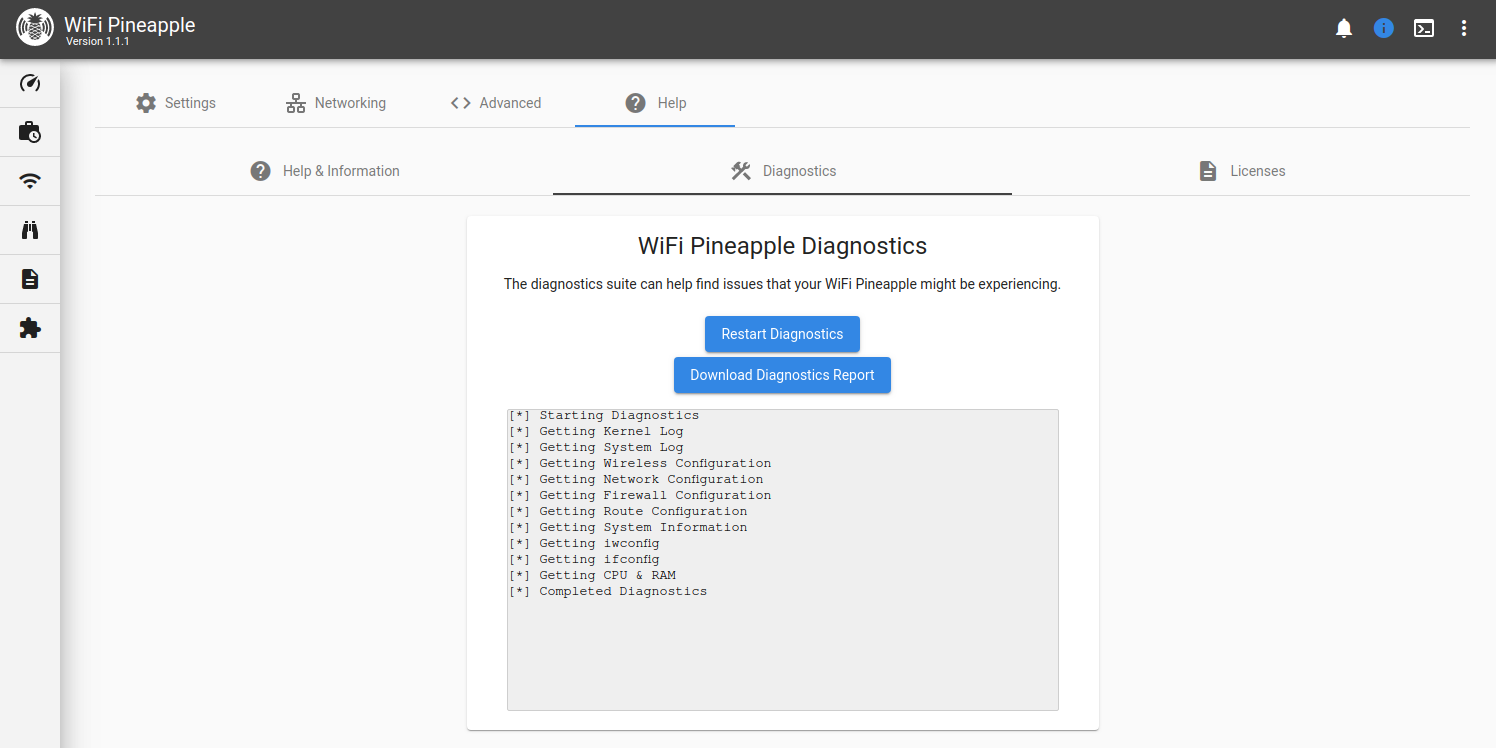Click Restart Diagnostics button
Viewport: 1496px width, 748px height.
tap(782, 334)
